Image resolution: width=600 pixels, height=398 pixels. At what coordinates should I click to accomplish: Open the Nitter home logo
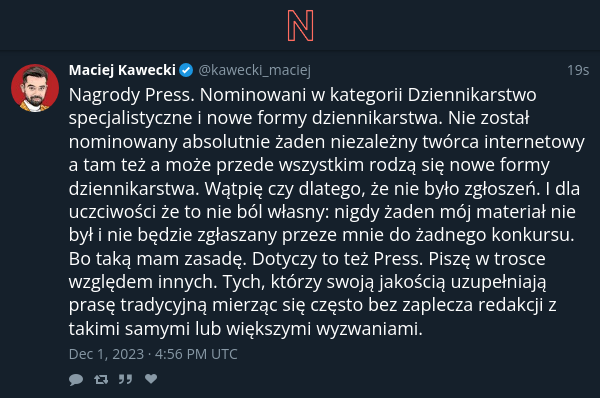pyautogui.click(x=300, y=26)
